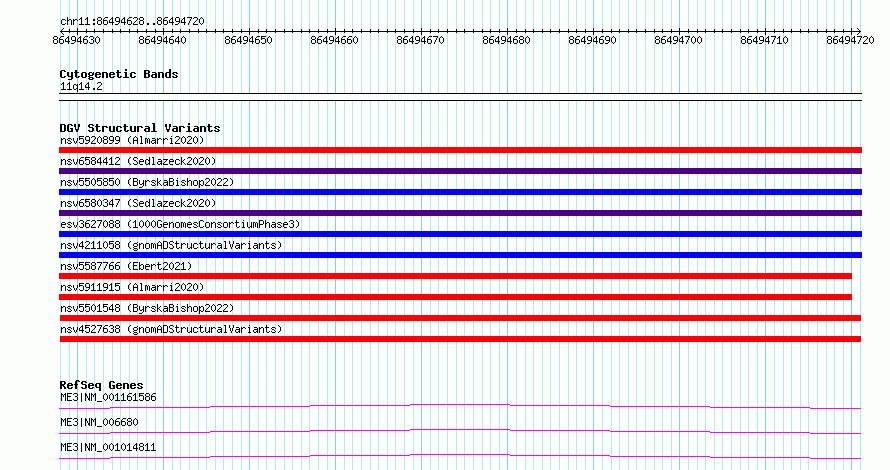This screenshot has height=470, width=890.
Task: Click the 11q14.2 band label
Action: pos(81,87)
